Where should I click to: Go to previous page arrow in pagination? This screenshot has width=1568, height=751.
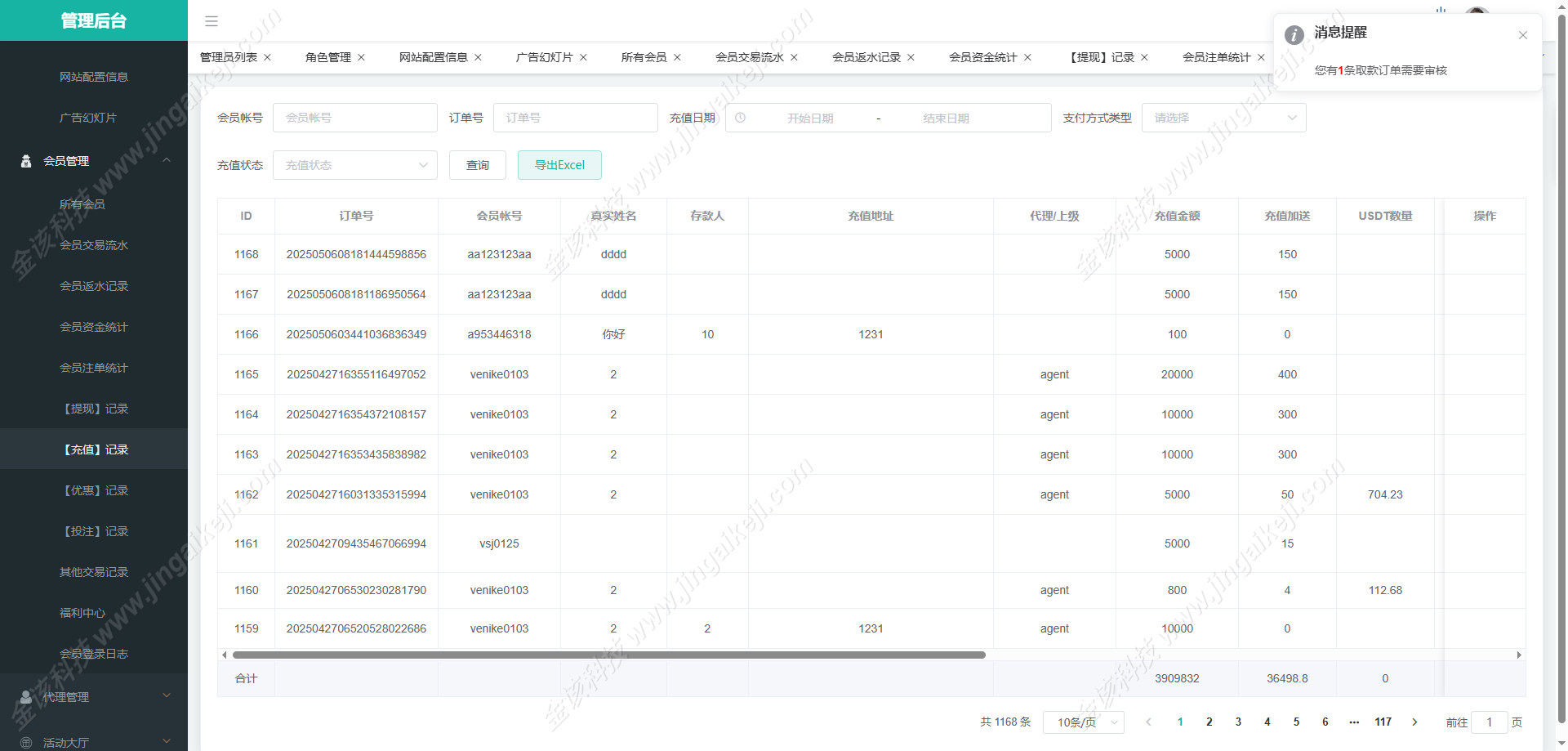[x=1148, y=722]
